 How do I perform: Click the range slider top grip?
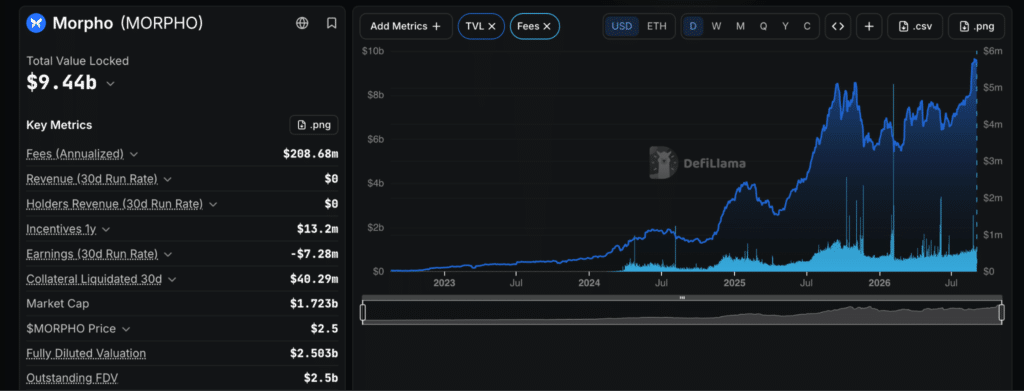[682, 298]
